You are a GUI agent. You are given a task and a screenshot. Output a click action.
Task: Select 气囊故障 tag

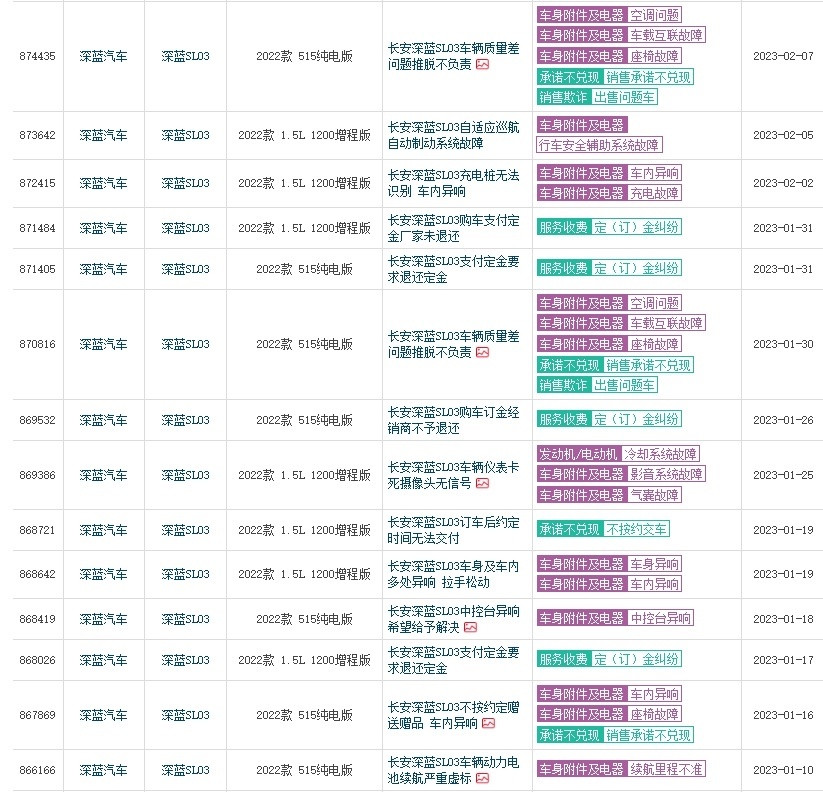click(654, 495)
